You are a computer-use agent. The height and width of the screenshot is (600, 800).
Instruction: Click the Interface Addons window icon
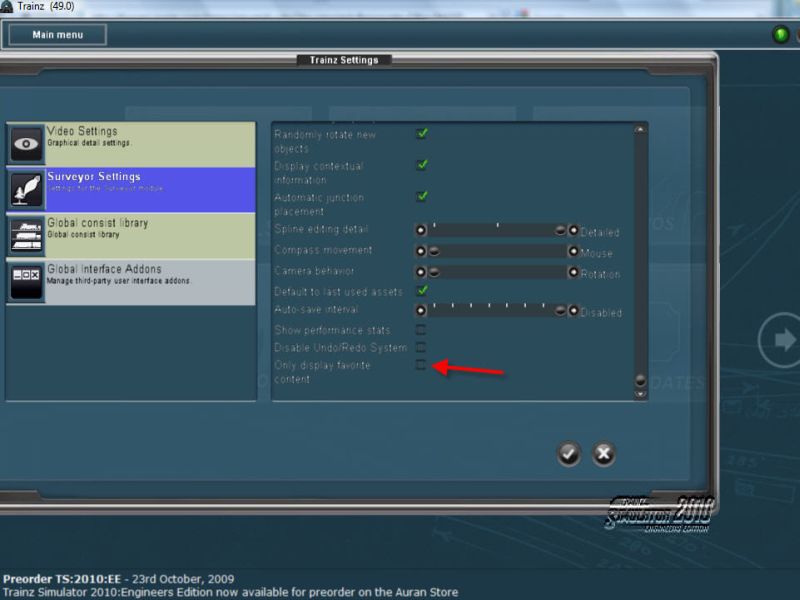pyautogui.click(x=26, y=282)
